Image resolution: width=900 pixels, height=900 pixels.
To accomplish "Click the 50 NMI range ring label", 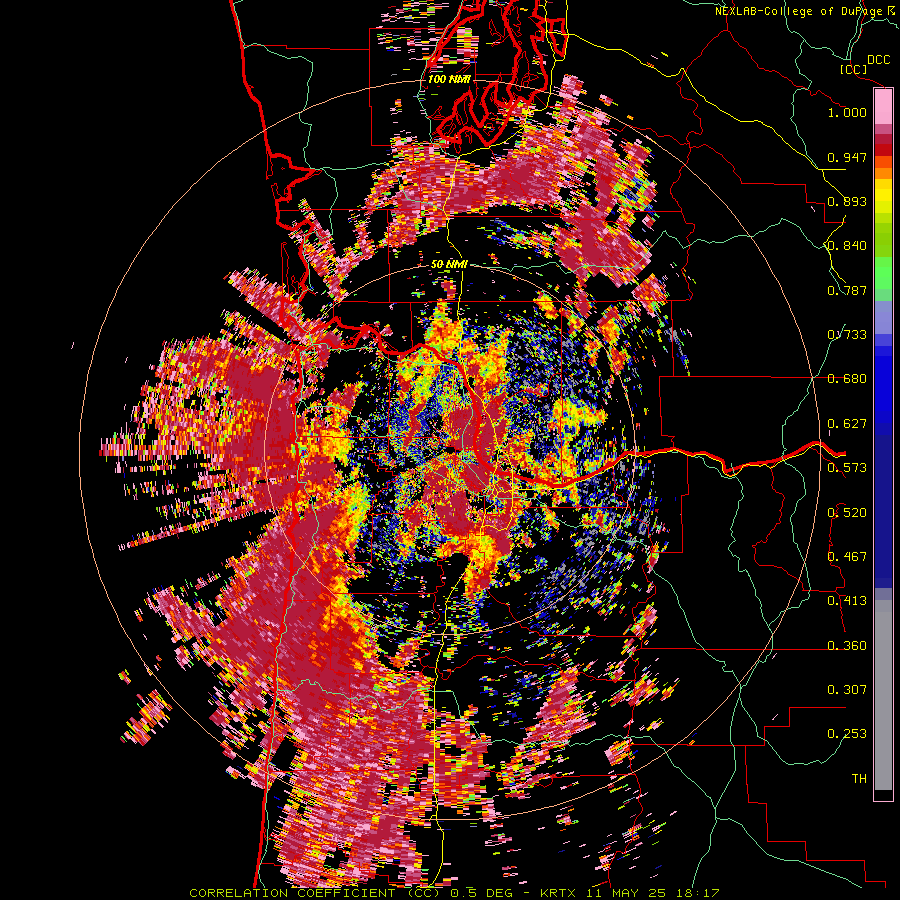I will click(x=449, y=265).
